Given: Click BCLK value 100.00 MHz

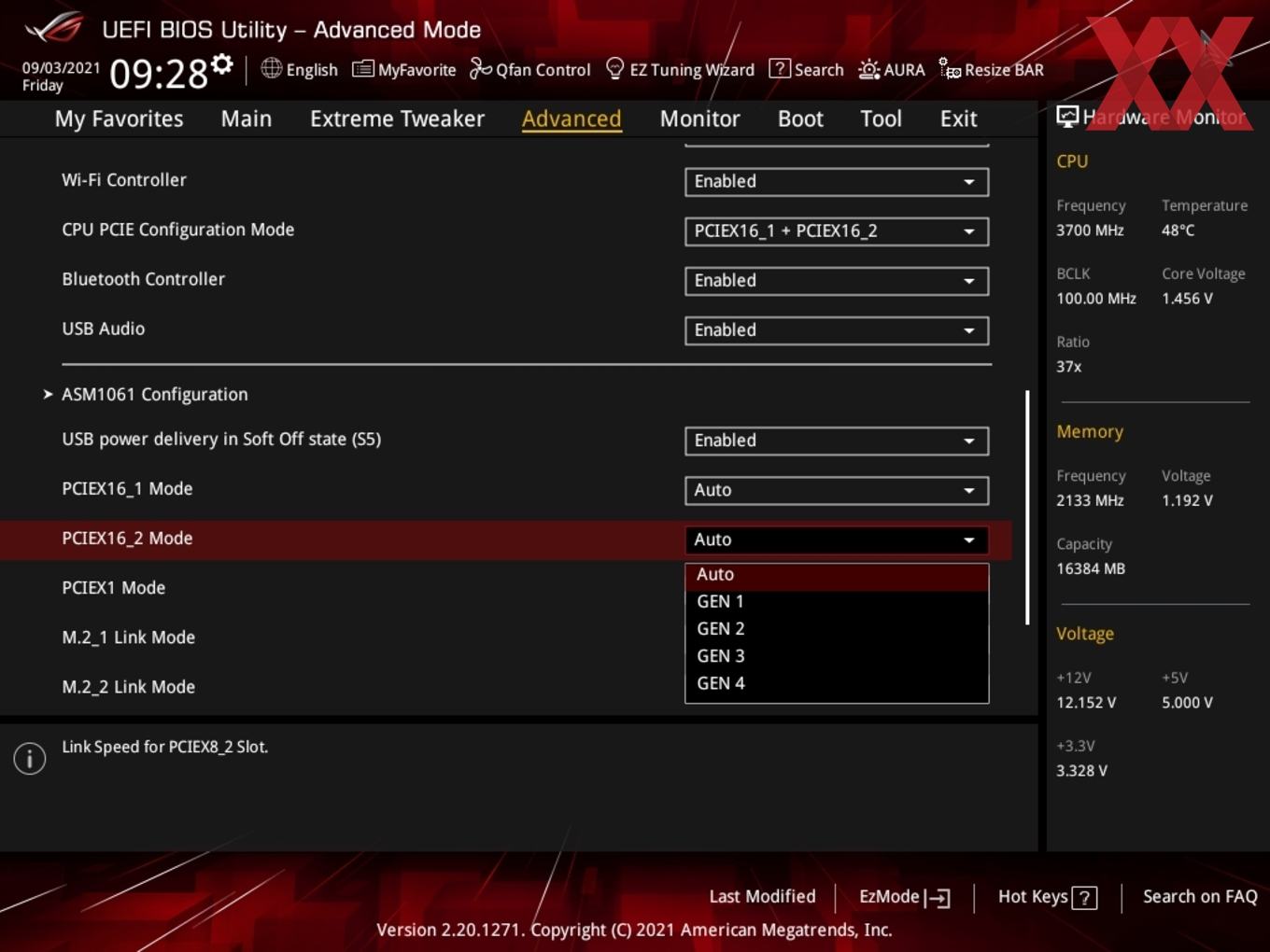Looking at the screenshot, I should [1096, 299].
